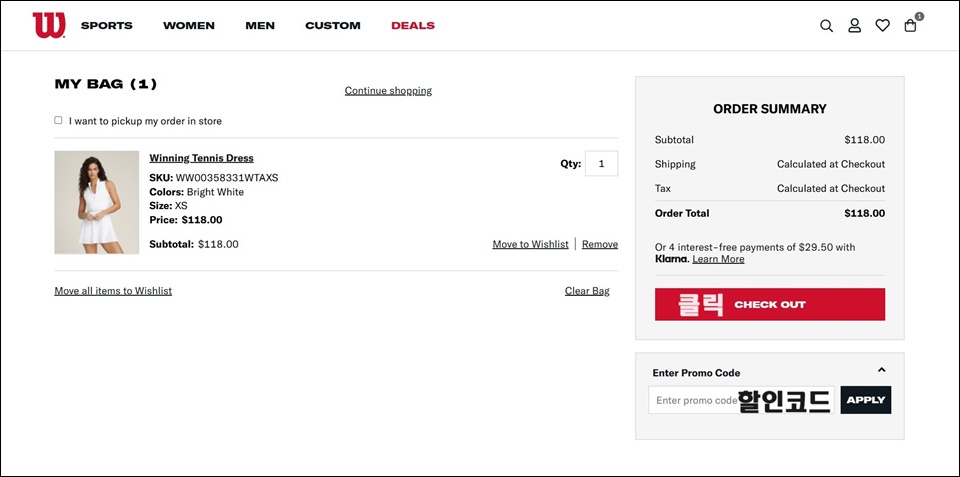The image size is (960, 477).
Task: Click the Colors: Bright White text
Action: [x=197, y=192]
